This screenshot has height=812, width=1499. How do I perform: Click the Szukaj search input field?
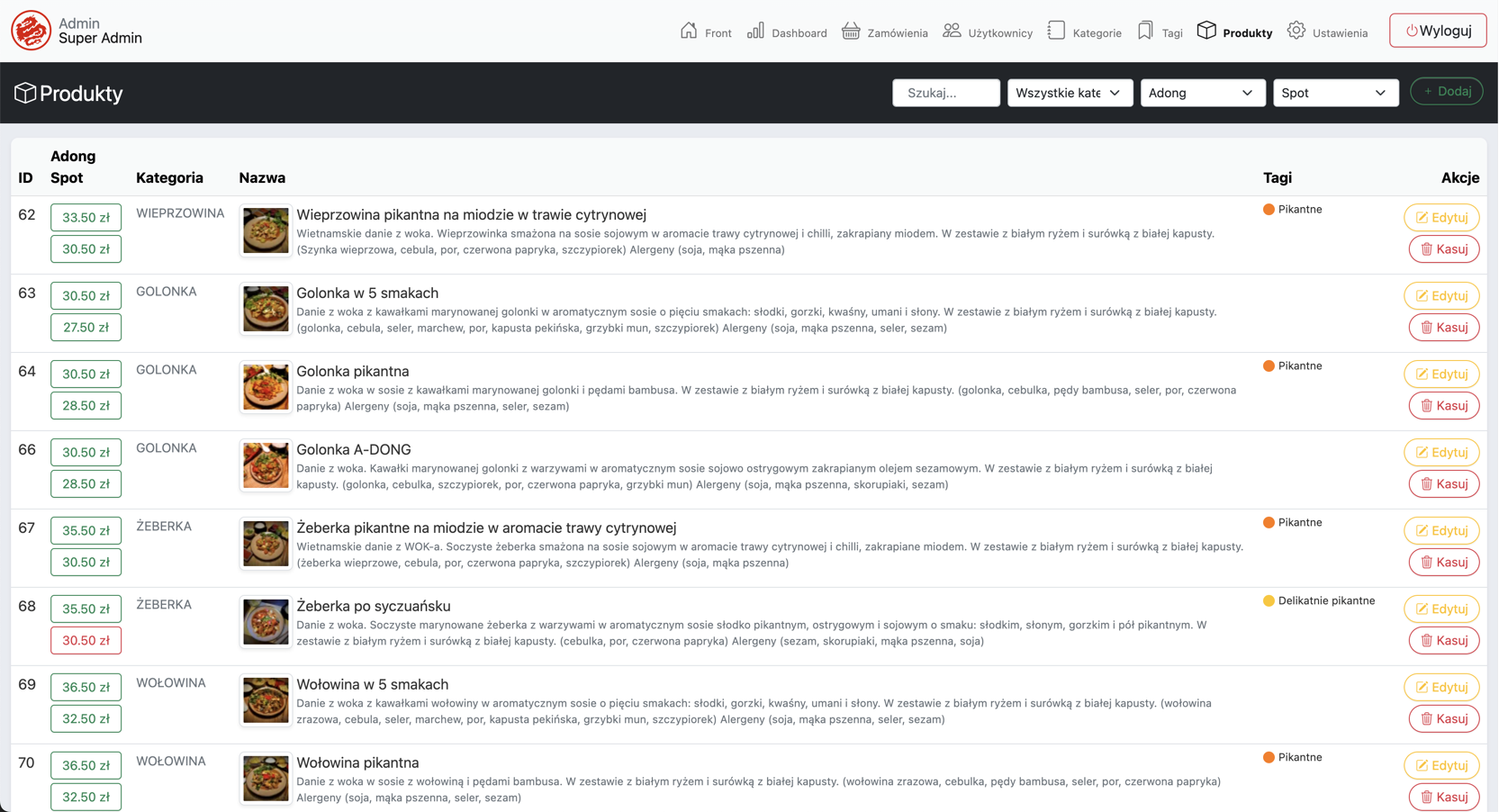pos(945,93)
